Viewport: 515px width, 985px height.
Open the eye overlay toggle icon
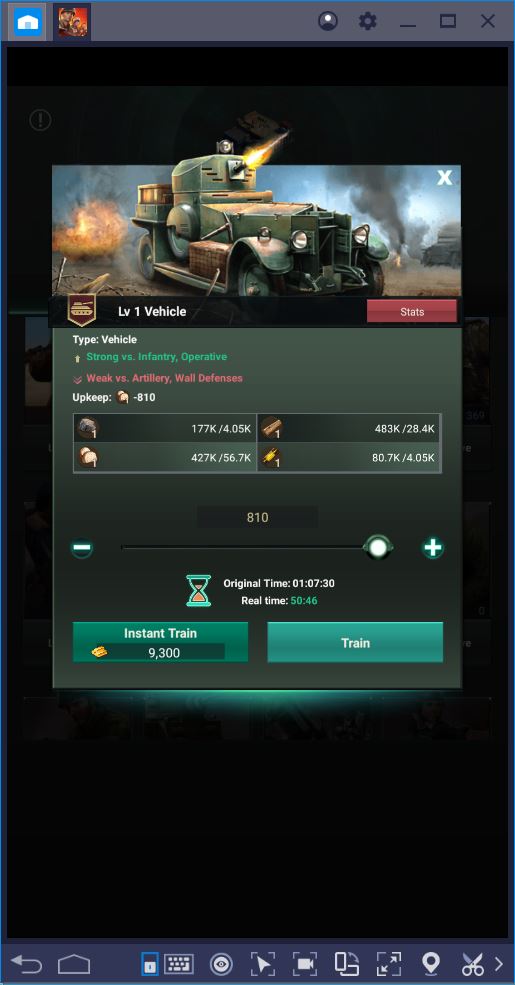click(x=221, y=964)
